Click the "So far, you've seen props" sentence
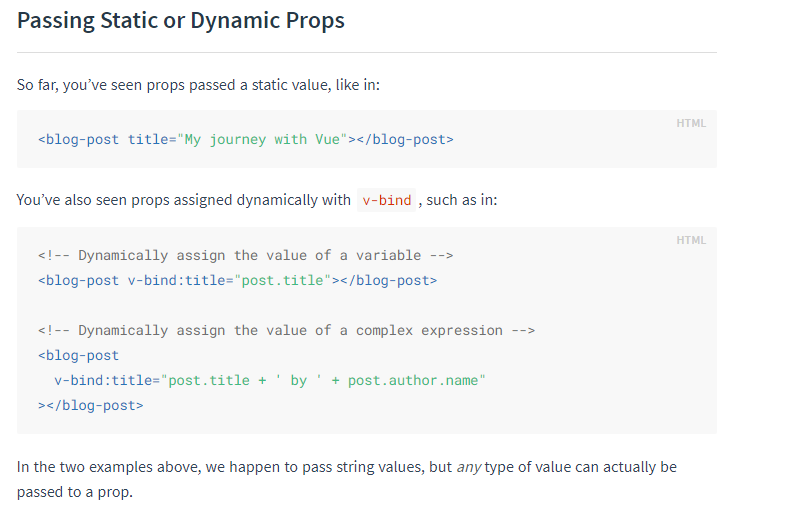This screenshot has width=795, height=514. 198,85
